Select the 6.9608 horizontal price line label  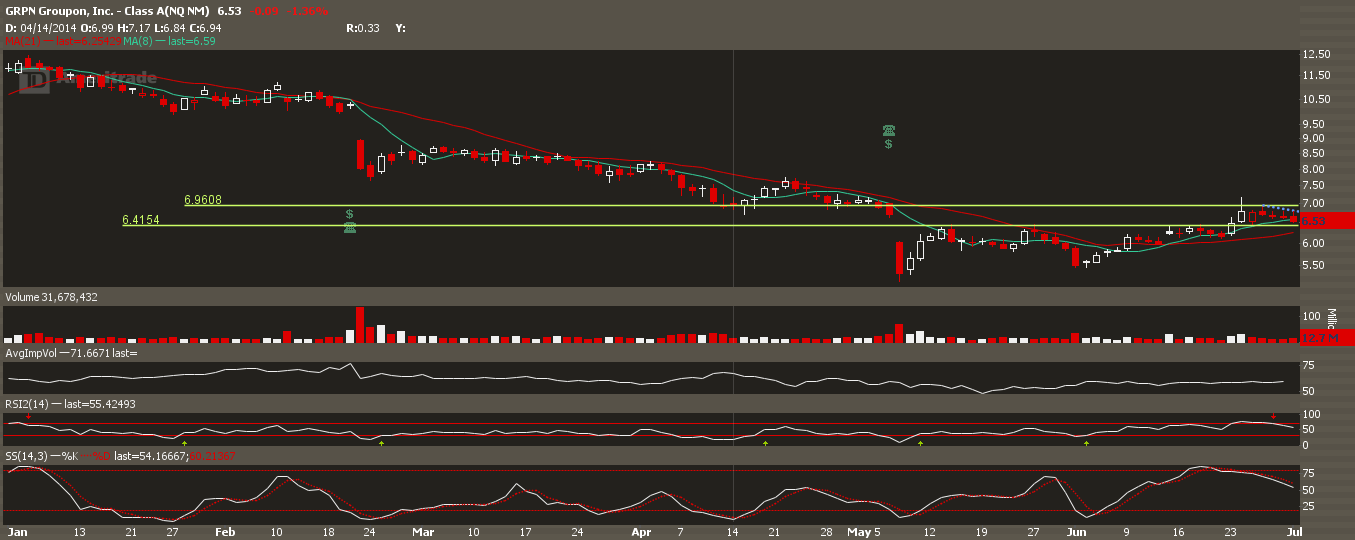pos(203,200)
